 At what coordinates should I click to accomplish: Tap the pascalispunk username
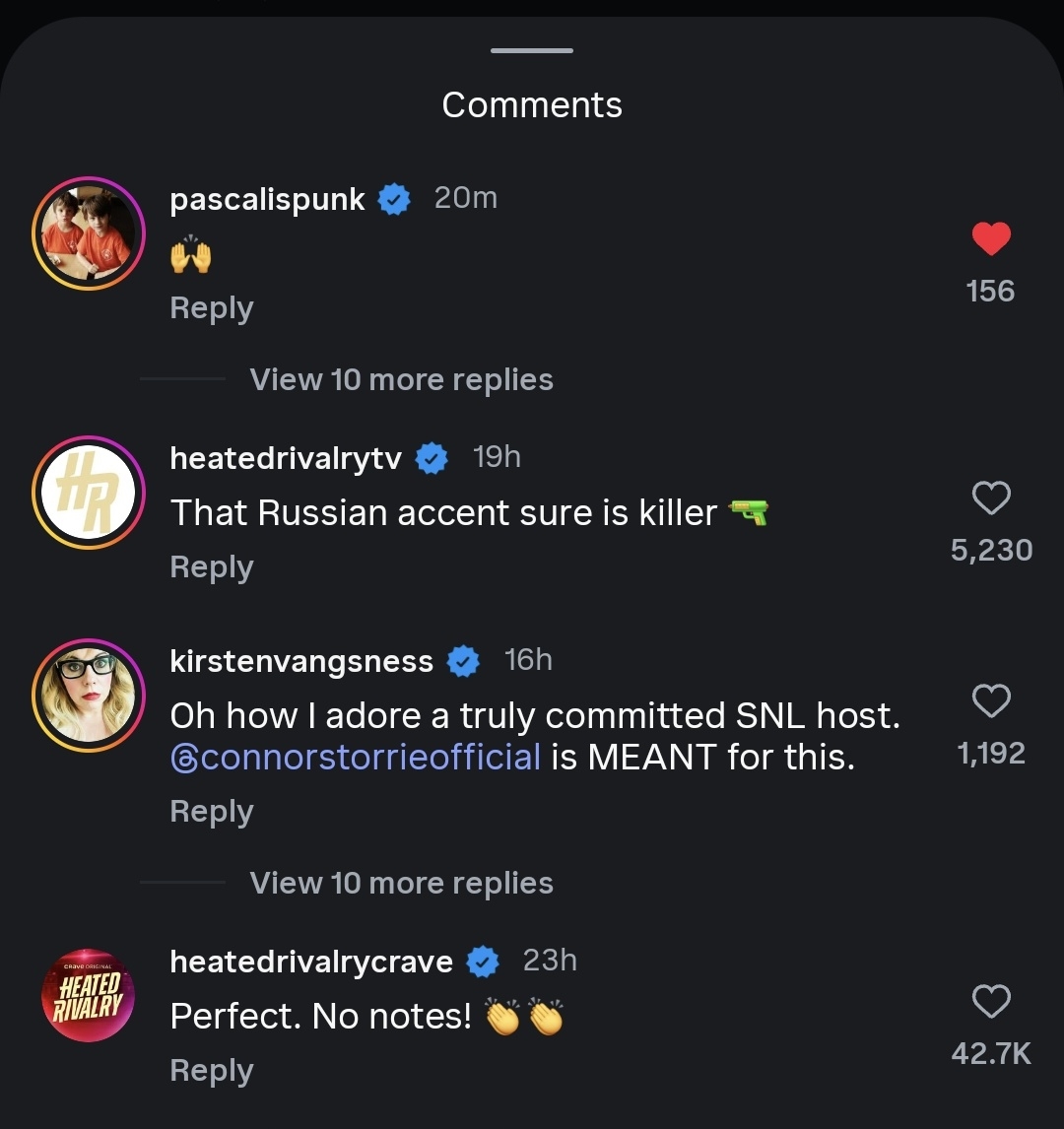coord(267,199)
